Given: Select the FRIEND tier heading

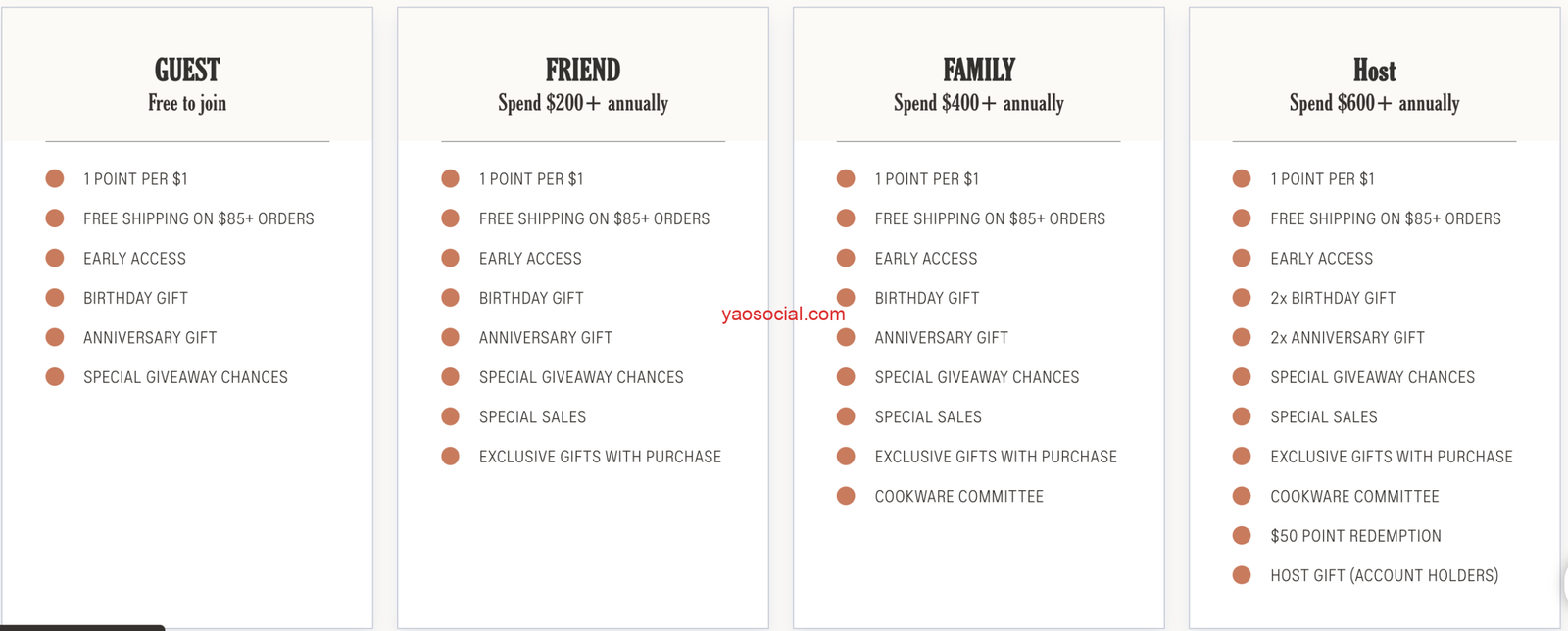Looking at the screenshot, I should point(583,71).
